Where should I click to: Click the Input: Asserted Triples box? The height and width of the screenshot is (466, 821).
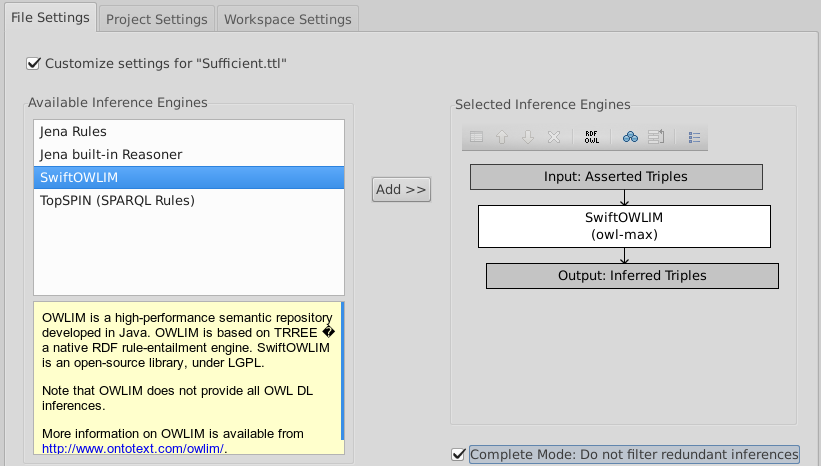[x=616, y=177]
